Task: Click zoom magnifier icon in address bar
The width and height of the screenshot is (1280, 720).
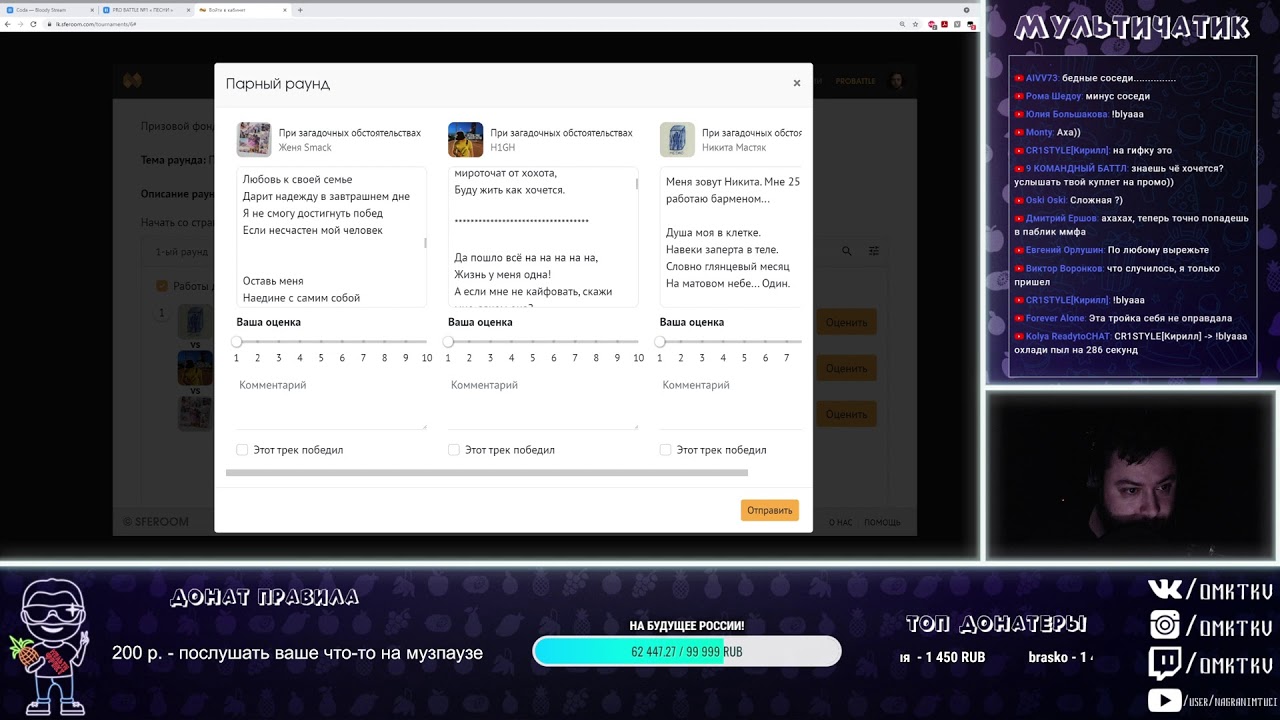Action: (x=902, y=24)
